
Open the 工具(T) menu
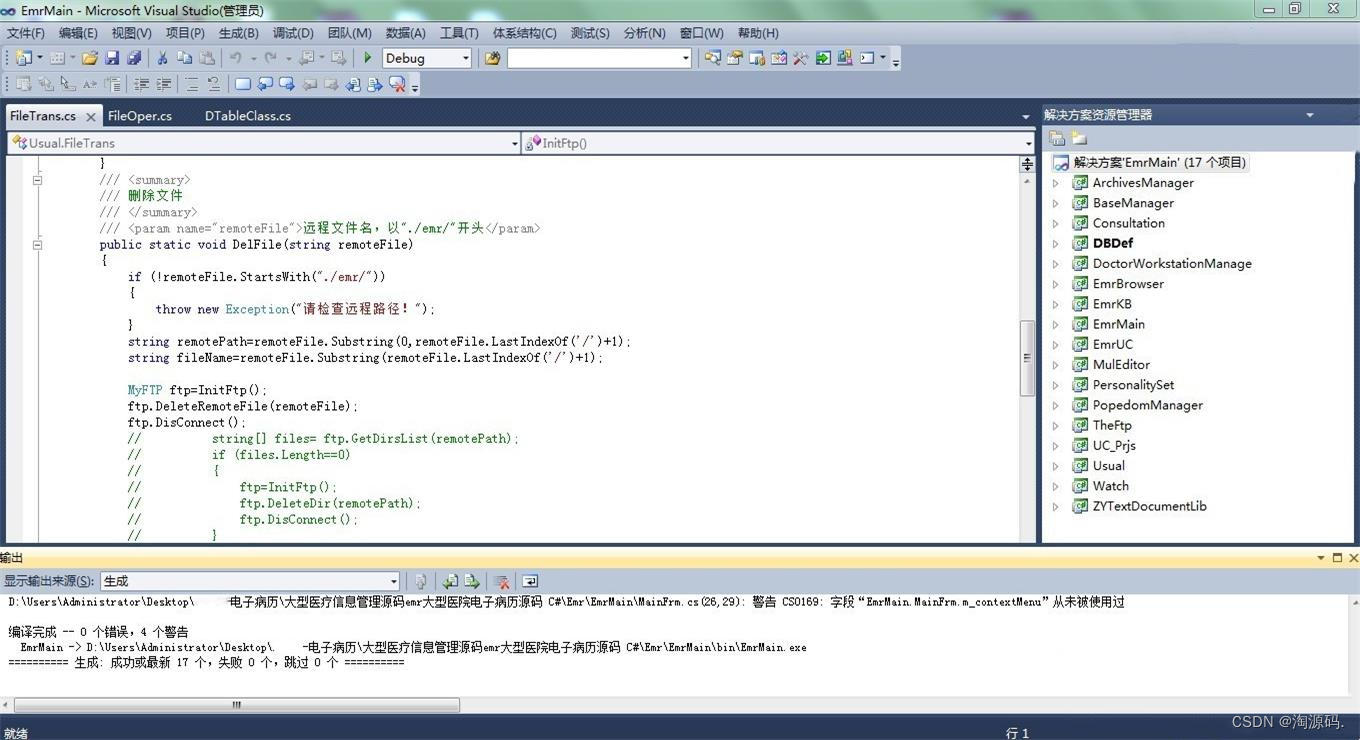(459, 33)
